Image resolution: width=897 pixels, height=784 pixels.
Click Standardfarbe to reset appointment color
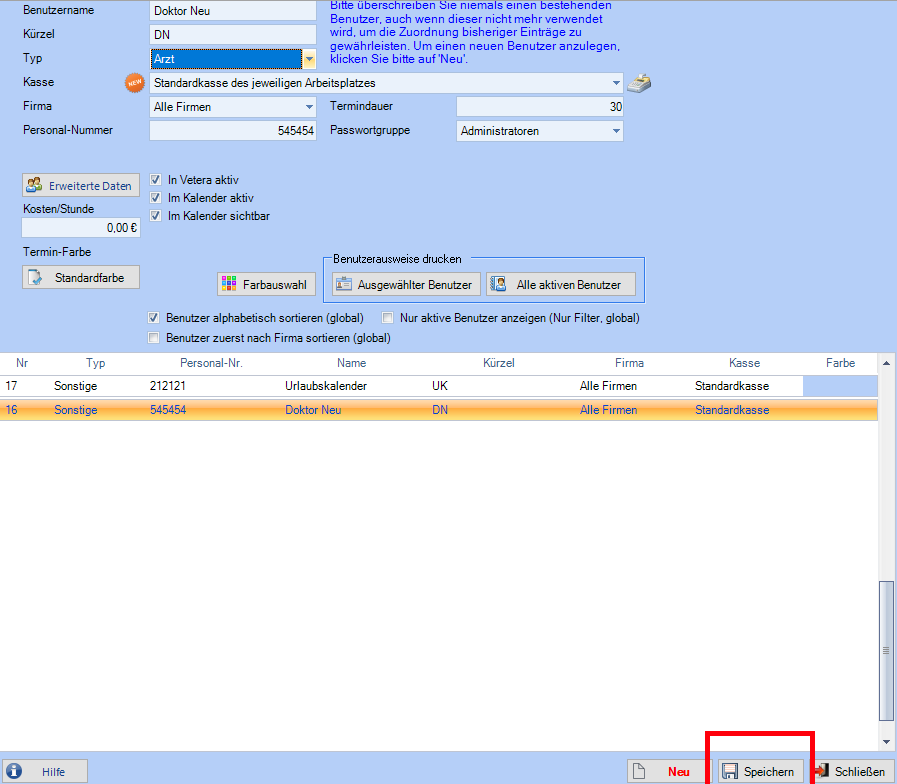click(81, 277)
